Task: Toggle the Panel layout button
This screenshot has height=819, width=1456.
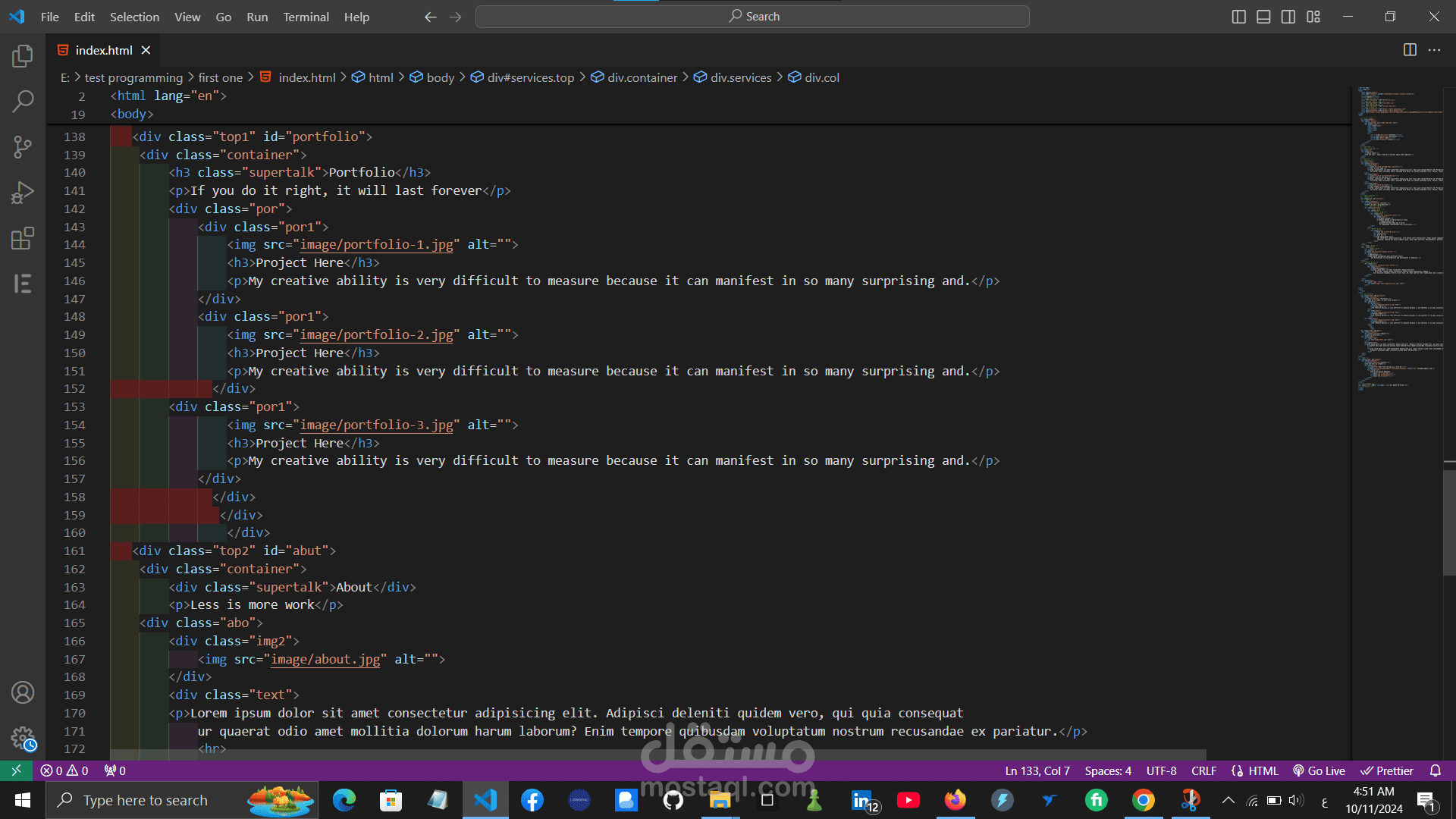Action: [1263, 17]
